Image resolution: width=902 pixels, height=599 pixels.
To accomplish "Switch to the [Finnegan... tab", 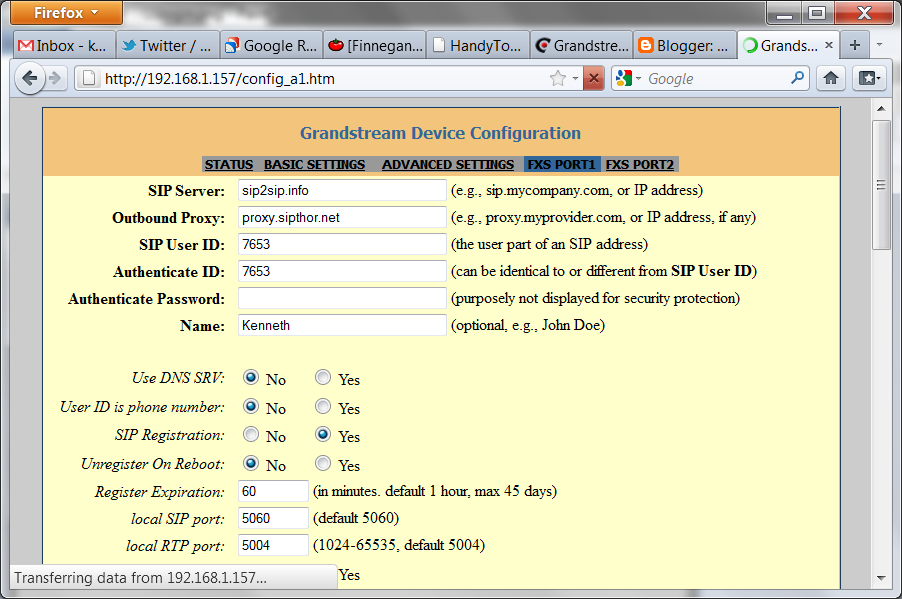I will coord(374,45).
